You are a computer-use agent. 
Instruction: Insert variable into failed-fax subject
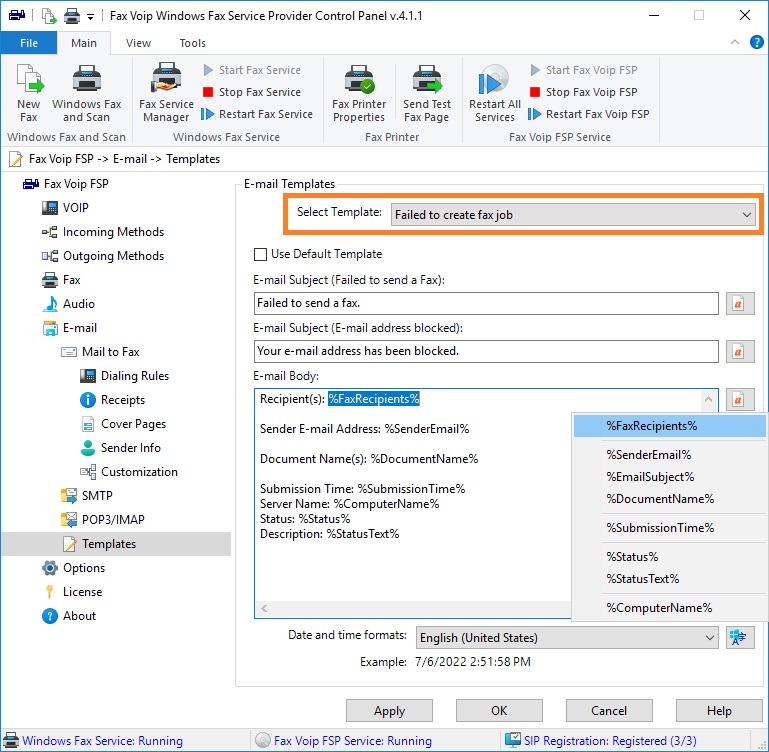(740, 304)
